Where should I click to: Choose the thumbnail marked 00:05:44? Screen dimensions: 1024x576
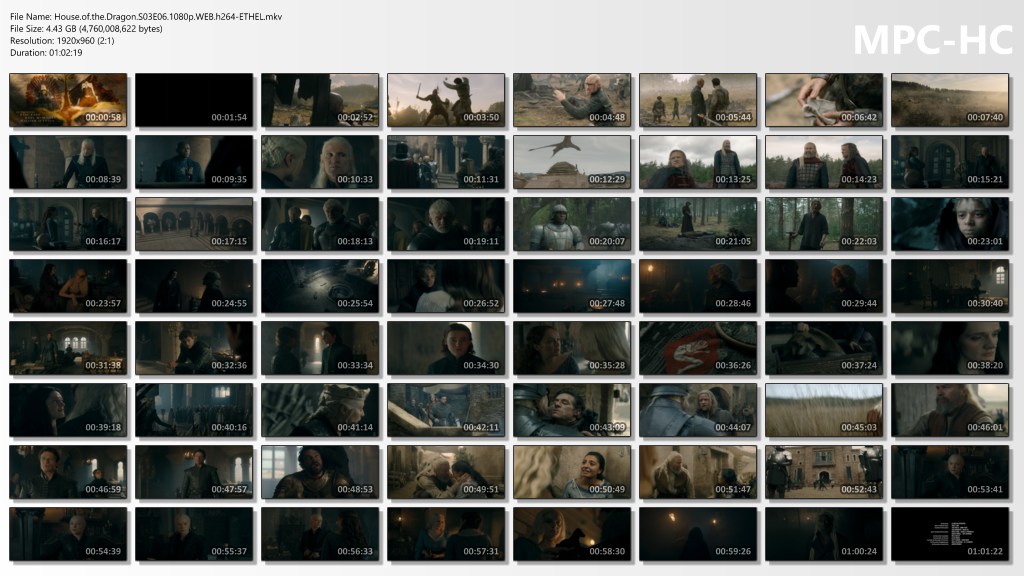coord(698,100)
